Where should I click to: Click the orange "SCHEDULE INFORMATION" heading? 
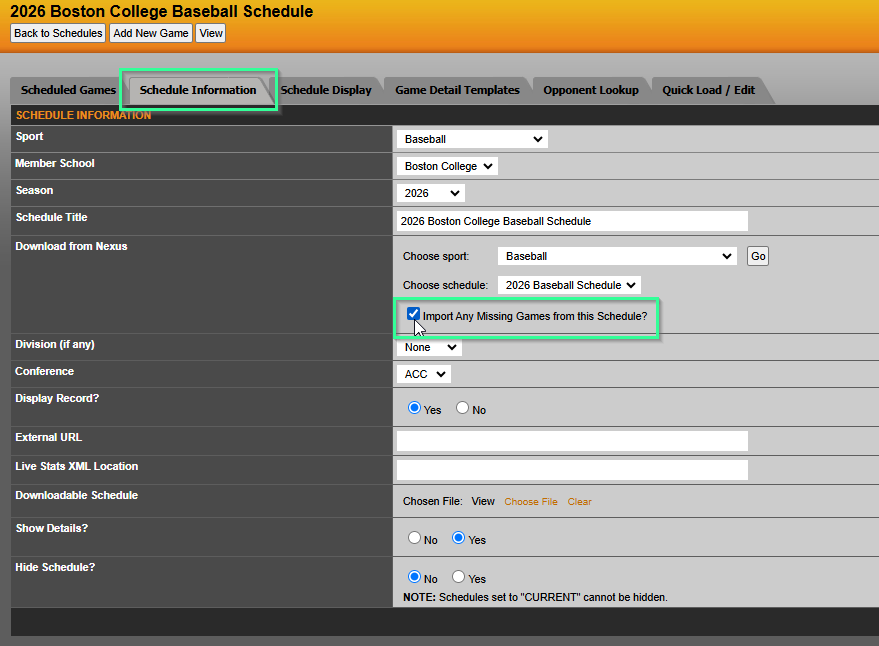click(x=84, y=115)
